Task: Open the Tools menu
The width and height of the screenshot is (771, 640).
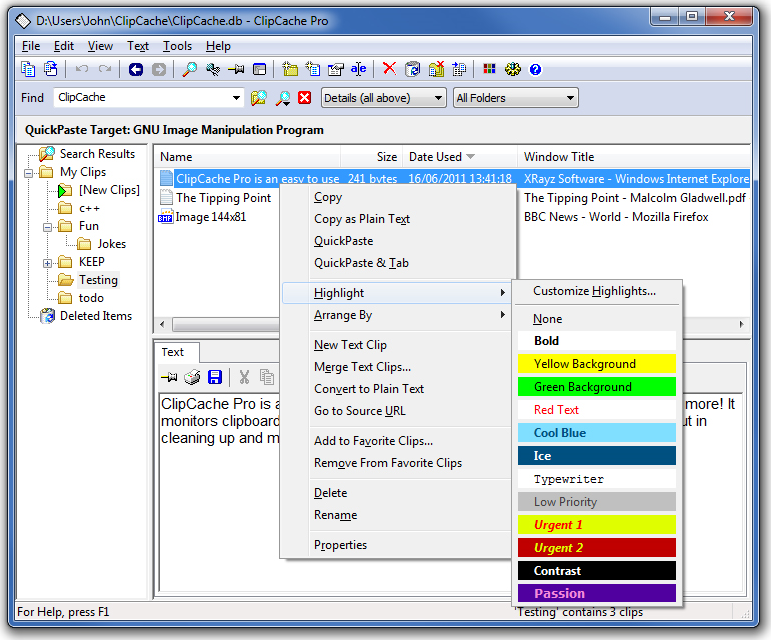Action: [x=178, y=46]
